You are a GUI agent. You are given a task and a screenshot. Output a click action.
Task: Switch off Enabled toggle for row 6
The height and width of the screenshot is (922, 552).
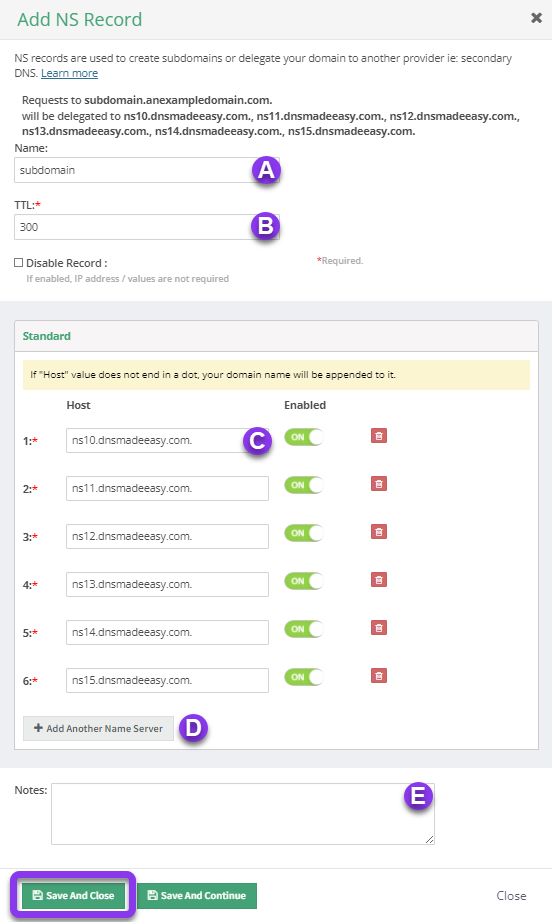[304, 677]
